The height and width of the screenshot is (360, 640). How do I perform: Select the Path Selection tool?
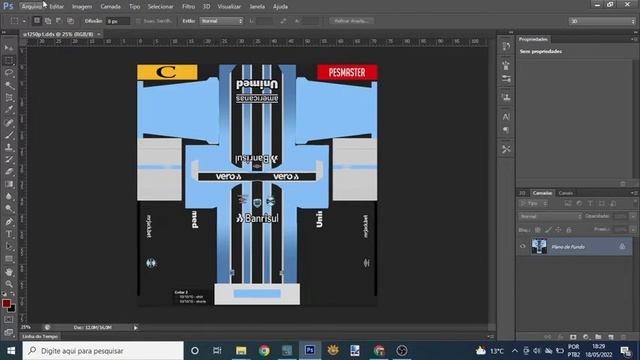(x=9, y=246)
